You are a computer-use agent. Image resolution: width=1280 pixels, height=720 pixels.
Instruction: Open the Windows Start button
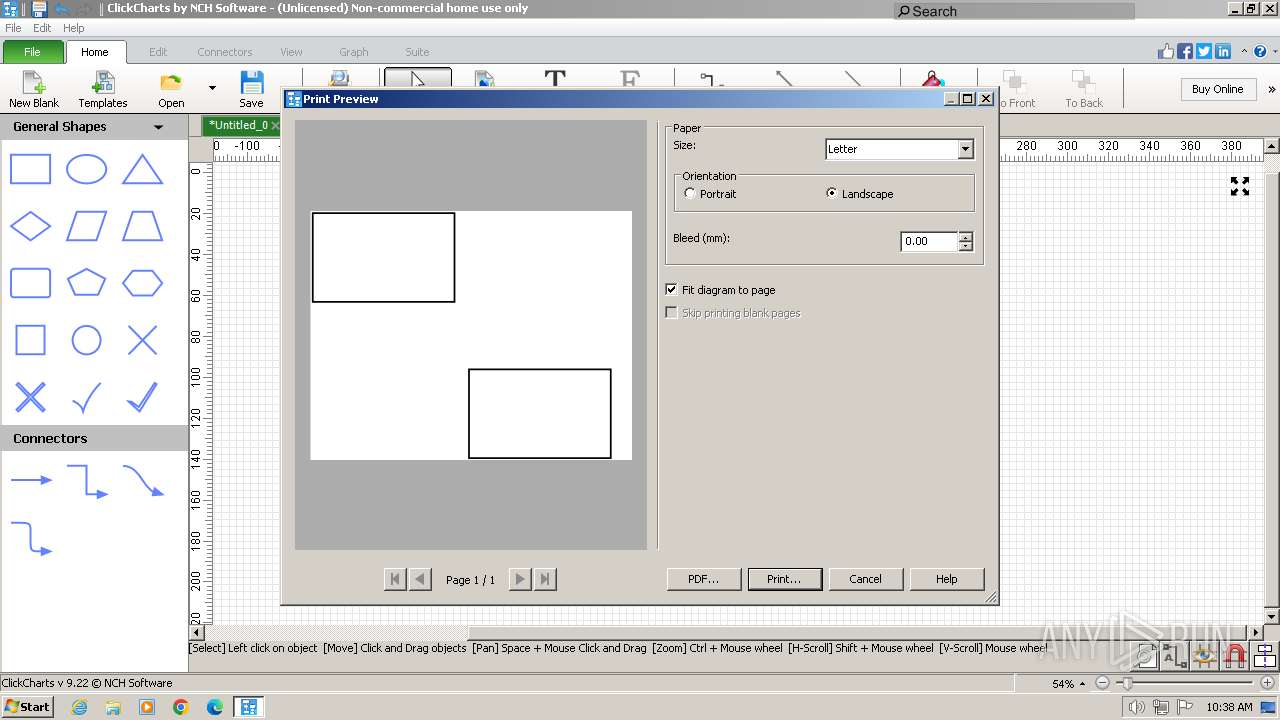[27, 706]
